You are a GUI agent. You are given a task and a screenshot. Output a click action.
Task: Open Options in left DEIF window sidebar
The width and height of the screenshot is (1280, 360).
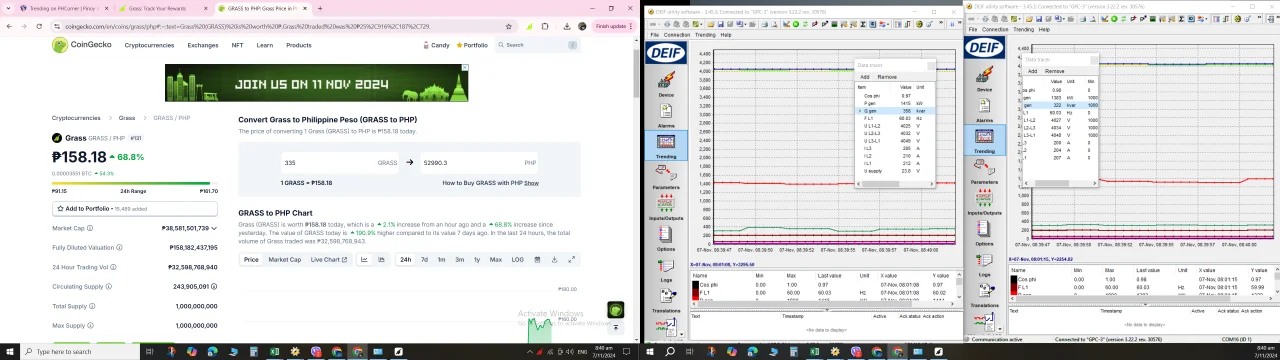[665, 238]
